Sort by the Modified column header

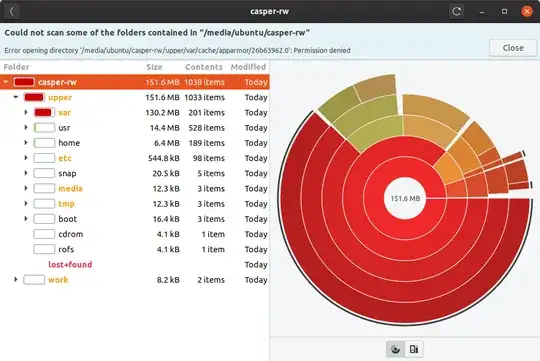248,67
